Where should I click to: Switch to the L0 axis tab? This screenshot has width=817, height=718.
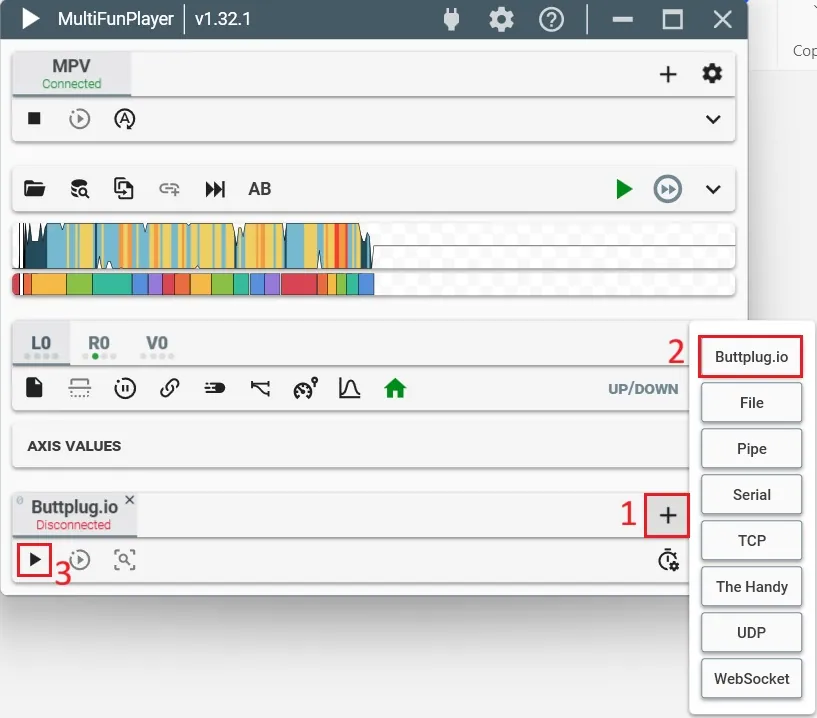[x=41, y=343]
